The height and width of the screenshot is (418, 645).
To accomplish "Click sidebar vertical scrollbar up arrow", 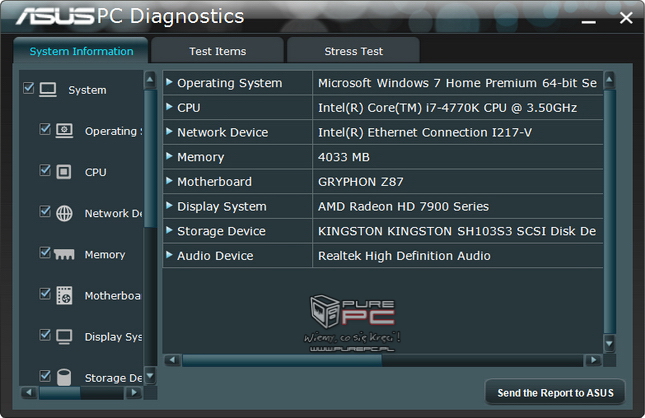I will click(150, 80).
